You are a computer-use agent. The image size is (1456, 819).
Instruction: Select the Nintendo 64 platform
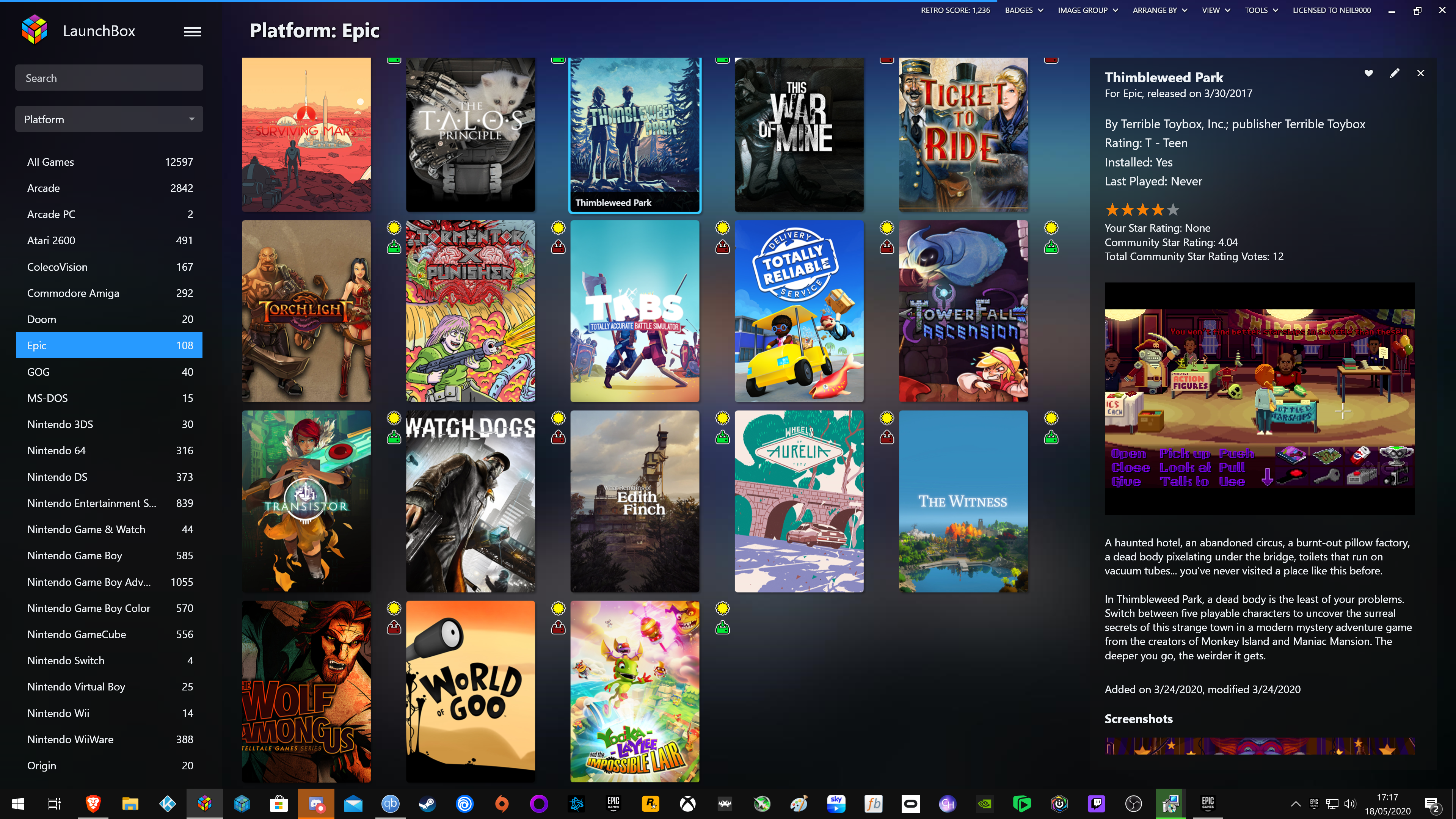[109, 450]
